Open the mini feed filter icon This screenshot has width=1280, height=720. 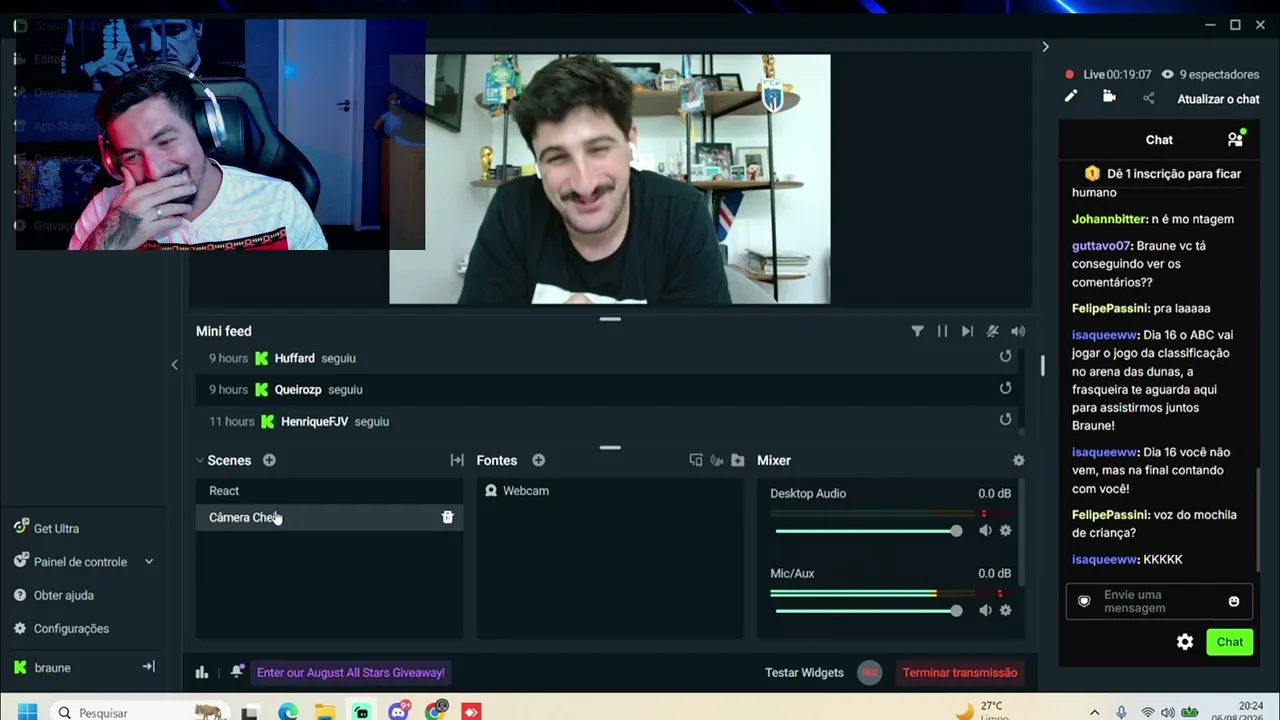pyautogui.click(x=917, y=331)
